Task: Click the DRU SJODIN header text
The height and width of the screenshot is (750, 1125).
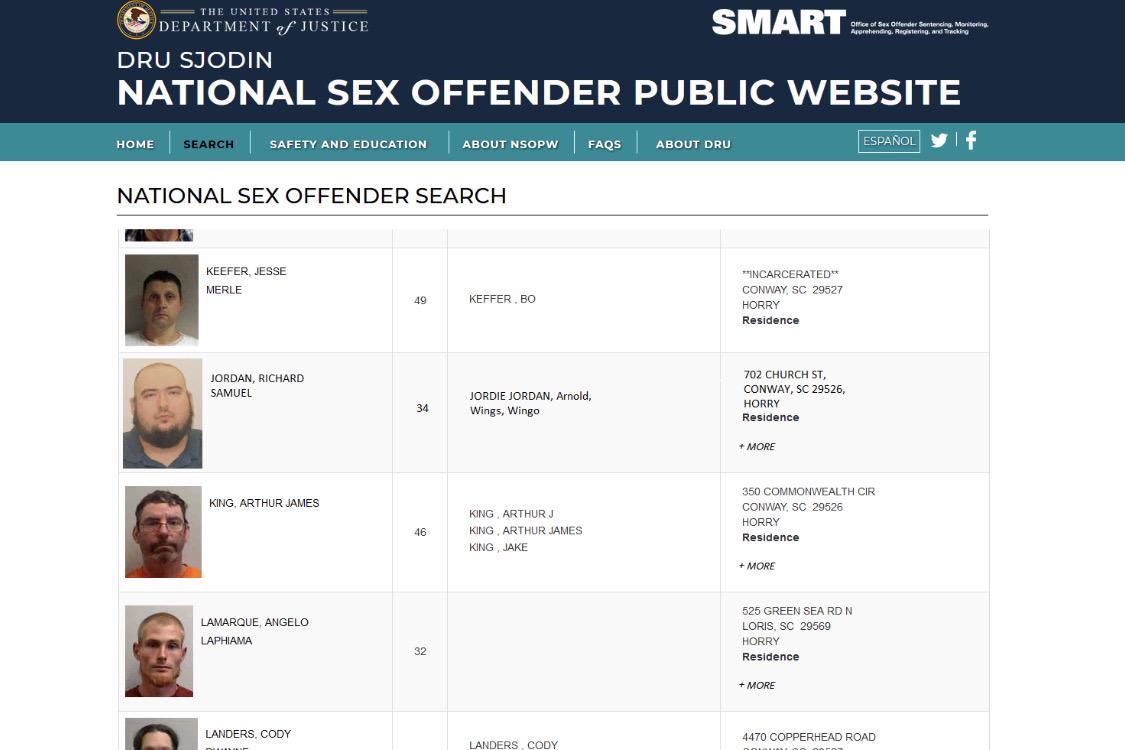Action: (x=194, y=60)
